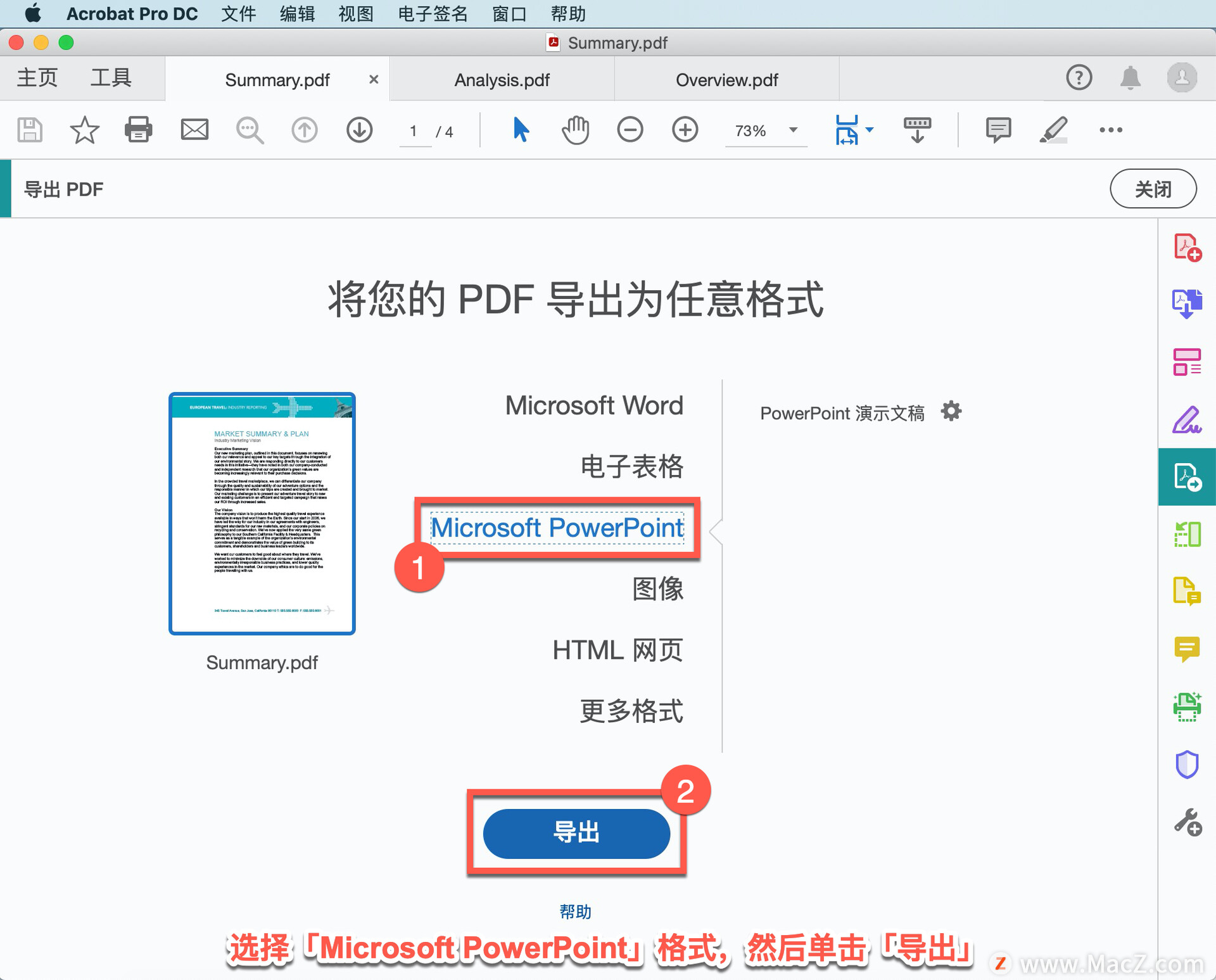The width and height of the screenshot is (1216, 980).
Task: Go to previous page arrow icon
Action: (305, 130)
